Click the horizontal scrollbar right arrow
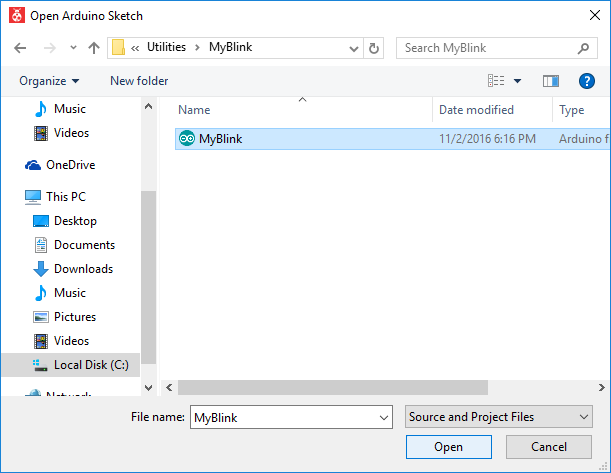This screenshot has width=611, height=473. click(602, 388)
